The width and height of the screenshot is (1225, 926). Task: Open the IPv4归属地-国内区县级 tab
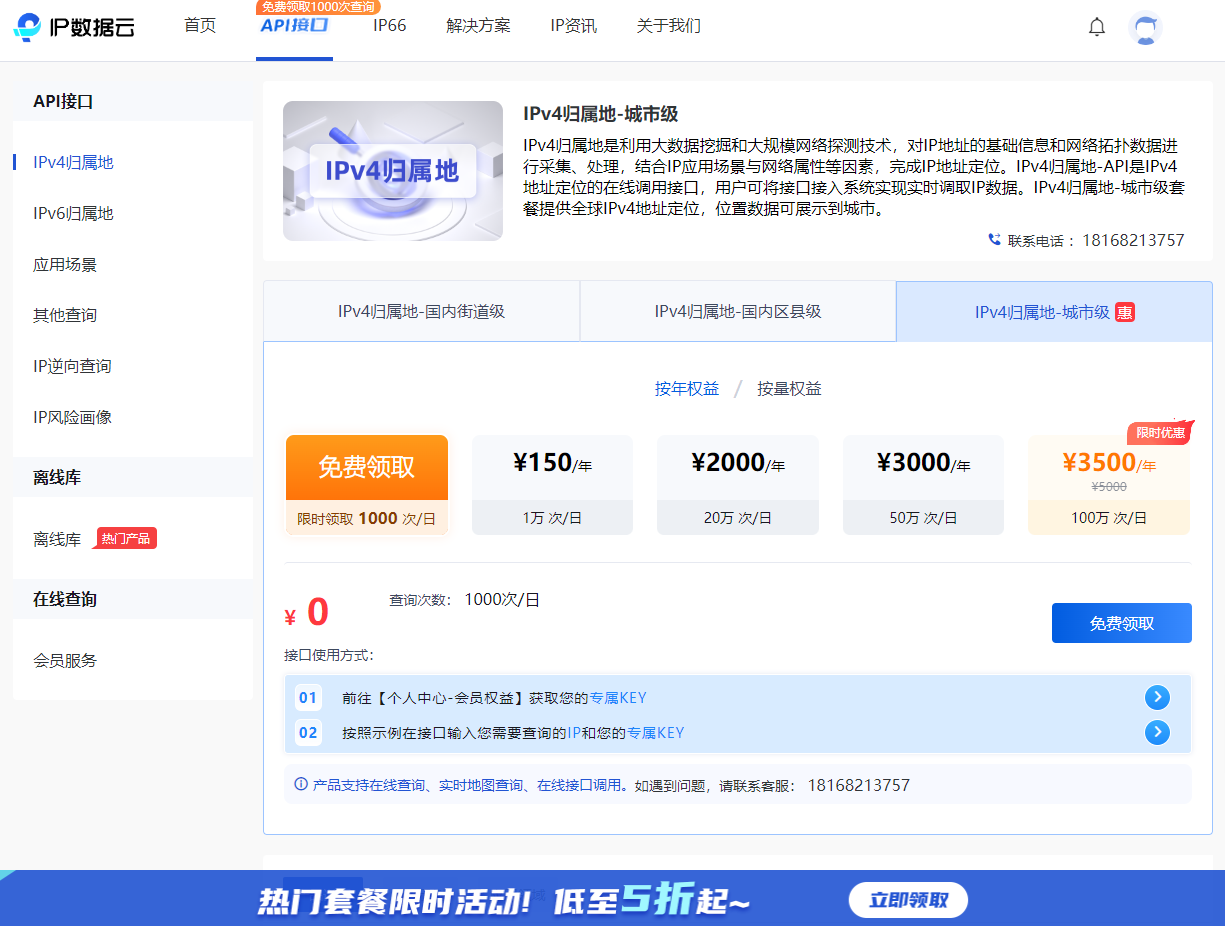[x=738, y=311]
